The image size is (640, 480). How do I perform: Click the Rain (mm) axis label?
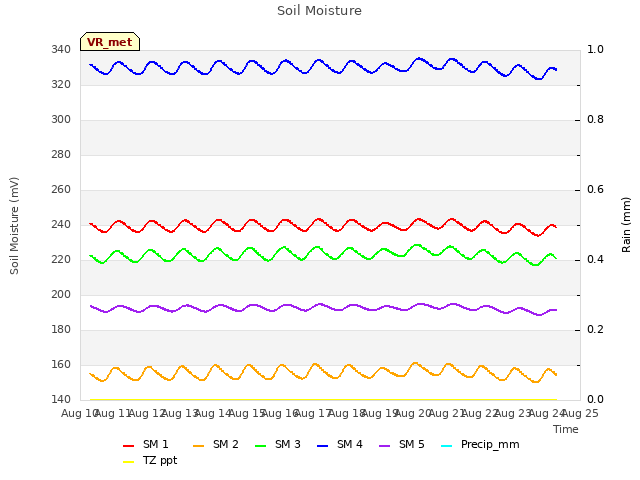coord(626,225)
